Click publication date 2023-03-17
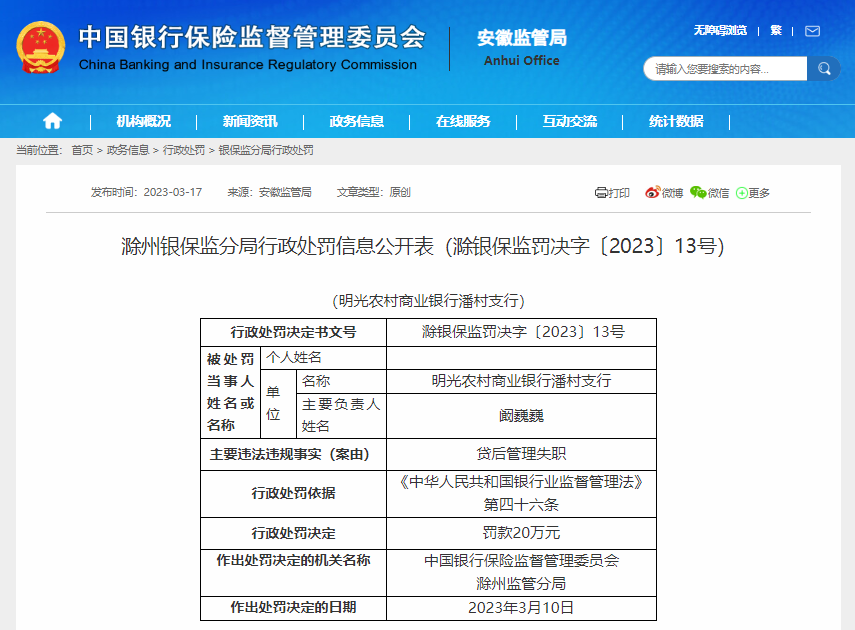Image resolution: width=855 pixels, height=630 pixels. (172, 193)
